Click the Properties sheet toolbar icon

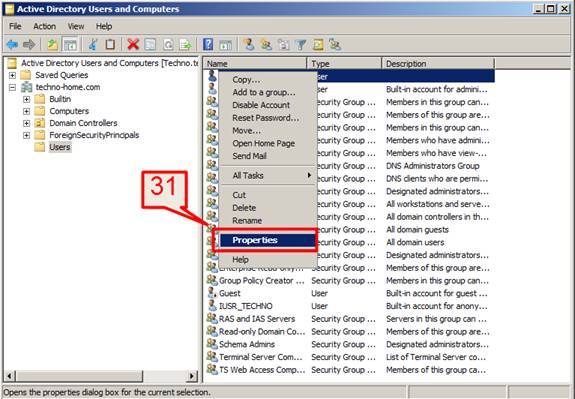[x=150, y=45]
